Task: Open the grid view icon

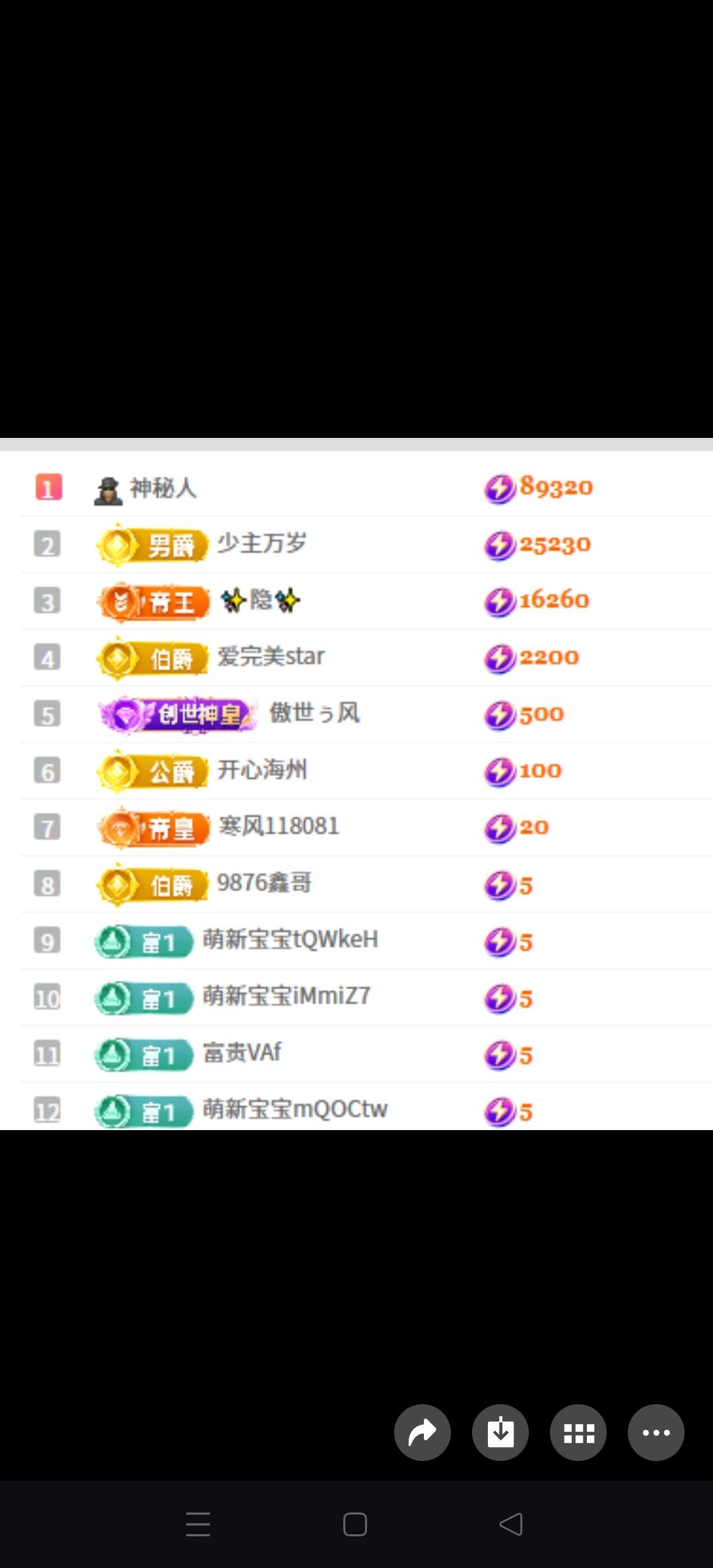Action: [x=578, y=1432]
